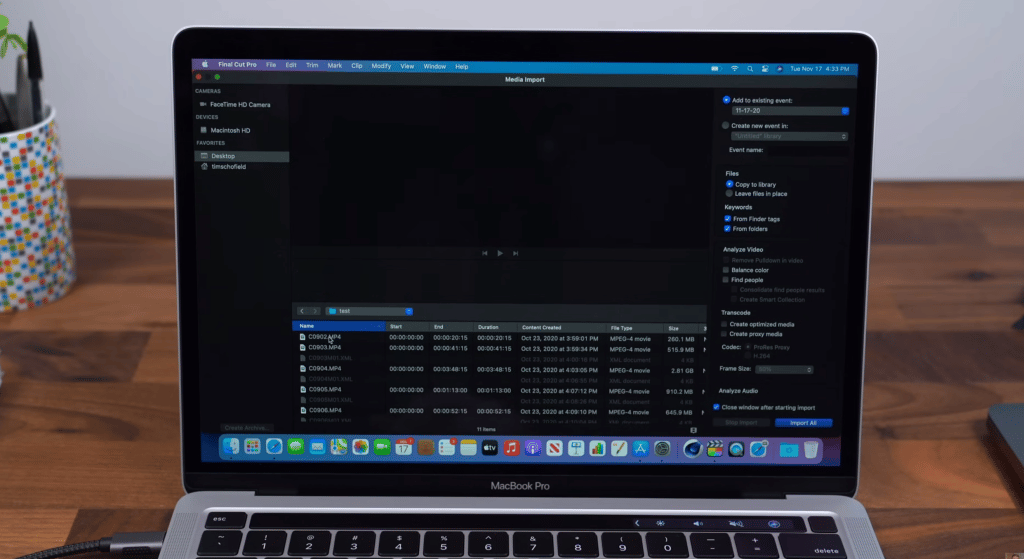The width and height of the screenshot is (1024, 559).
Task: Choose Leave files in place option
Action: [x=729, y=194]
